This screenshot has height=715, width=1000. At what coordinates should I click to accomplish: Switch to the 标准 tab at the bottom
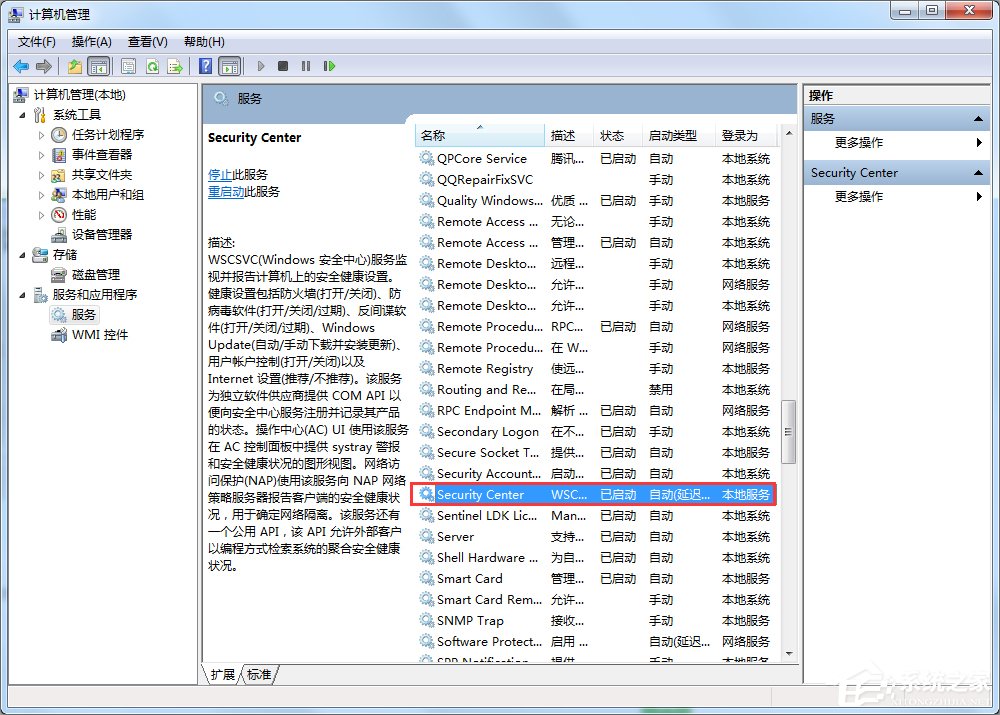(x=258, y=675)
